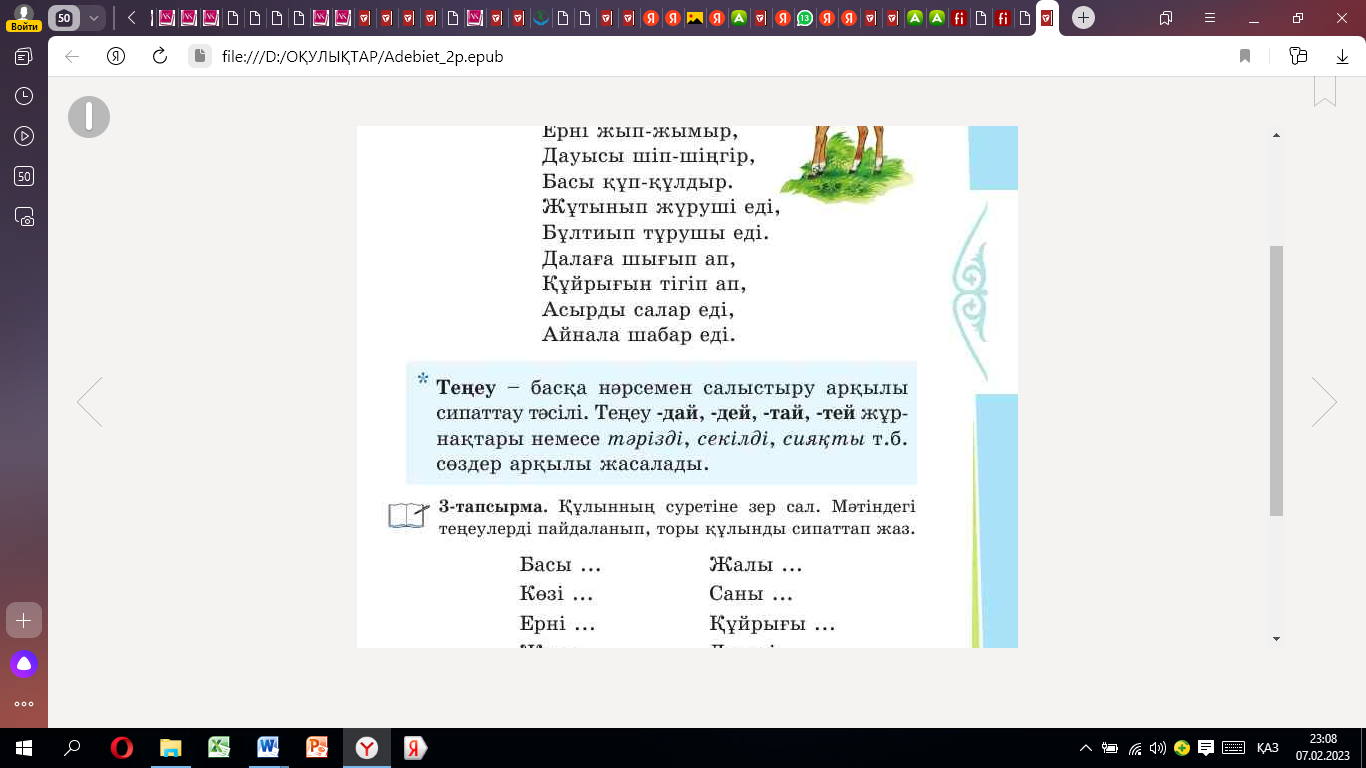Image resolution: width=1366 pixels, height=768 pixels.
Task: Open the sidebar tabs panel icon
Action: [24, 57]
